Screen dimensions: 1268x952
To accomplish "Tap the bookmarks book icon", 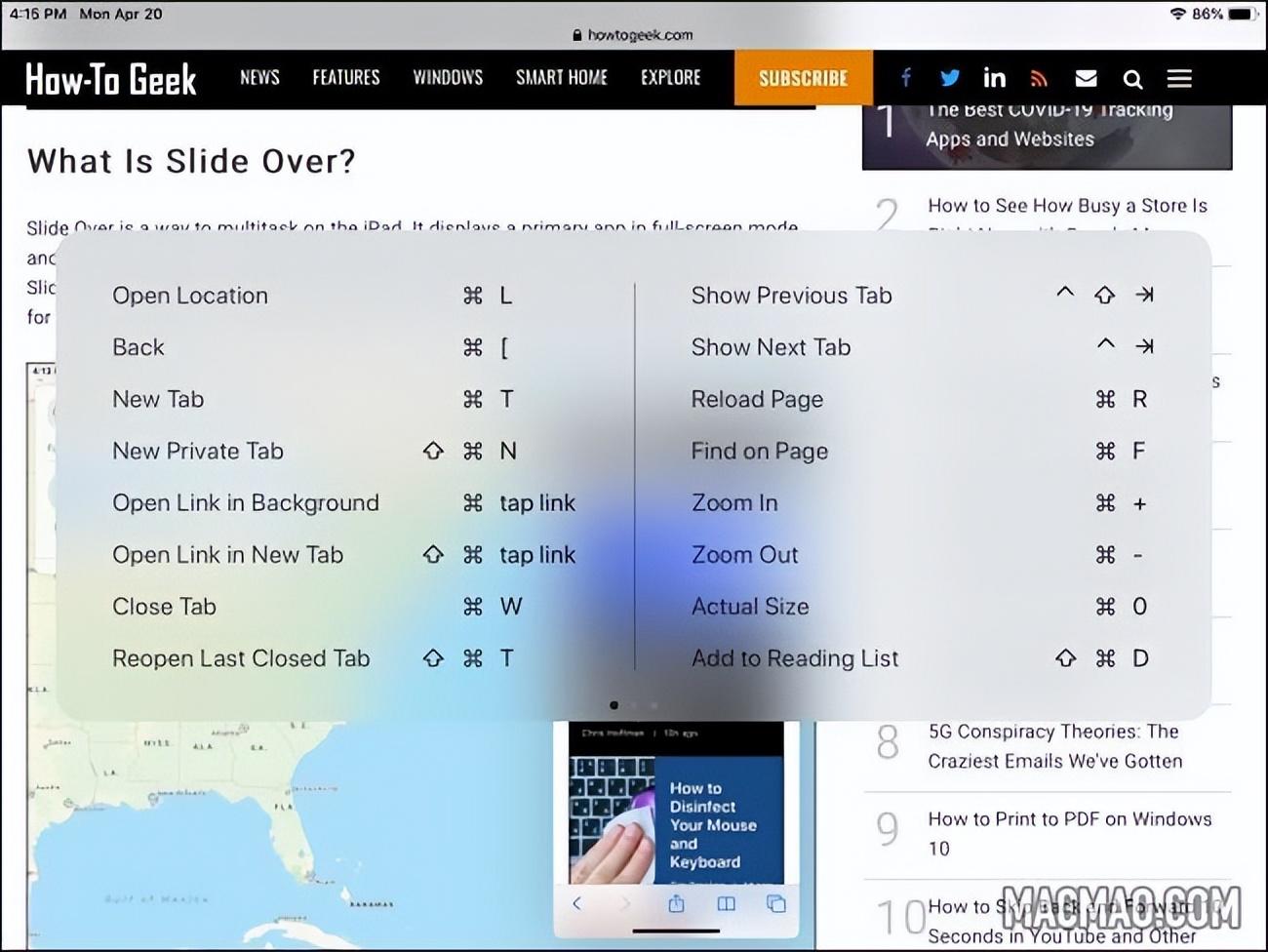I will (x=726, y=904).
